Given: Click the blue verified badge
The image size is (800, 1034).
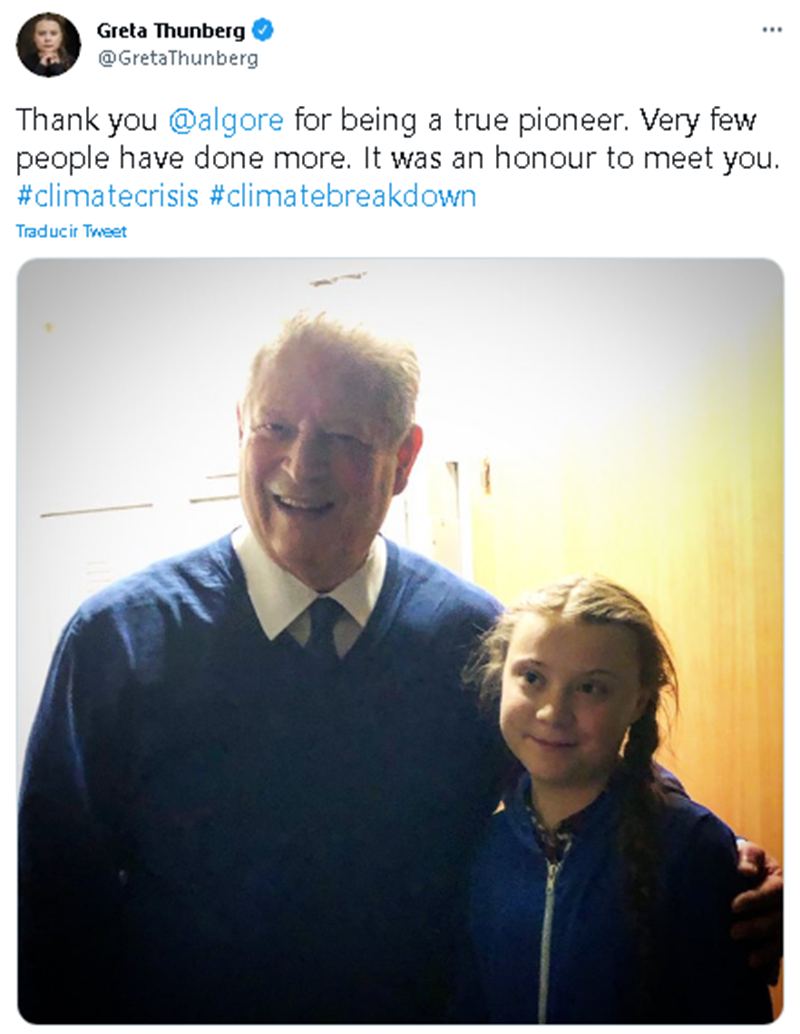Looking at the screenshot, I should pos(265,31).
